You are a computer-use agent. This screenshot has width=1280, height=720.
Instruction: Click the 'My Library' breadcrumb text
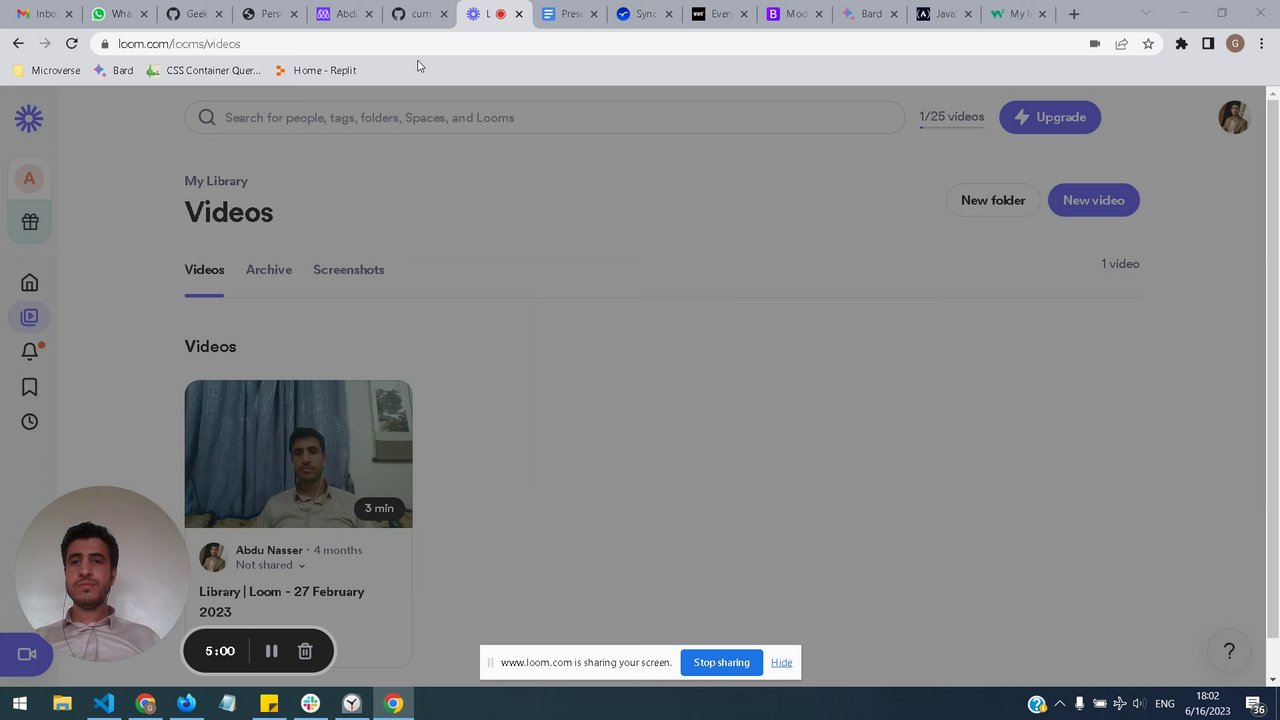[x=216, y=181]
